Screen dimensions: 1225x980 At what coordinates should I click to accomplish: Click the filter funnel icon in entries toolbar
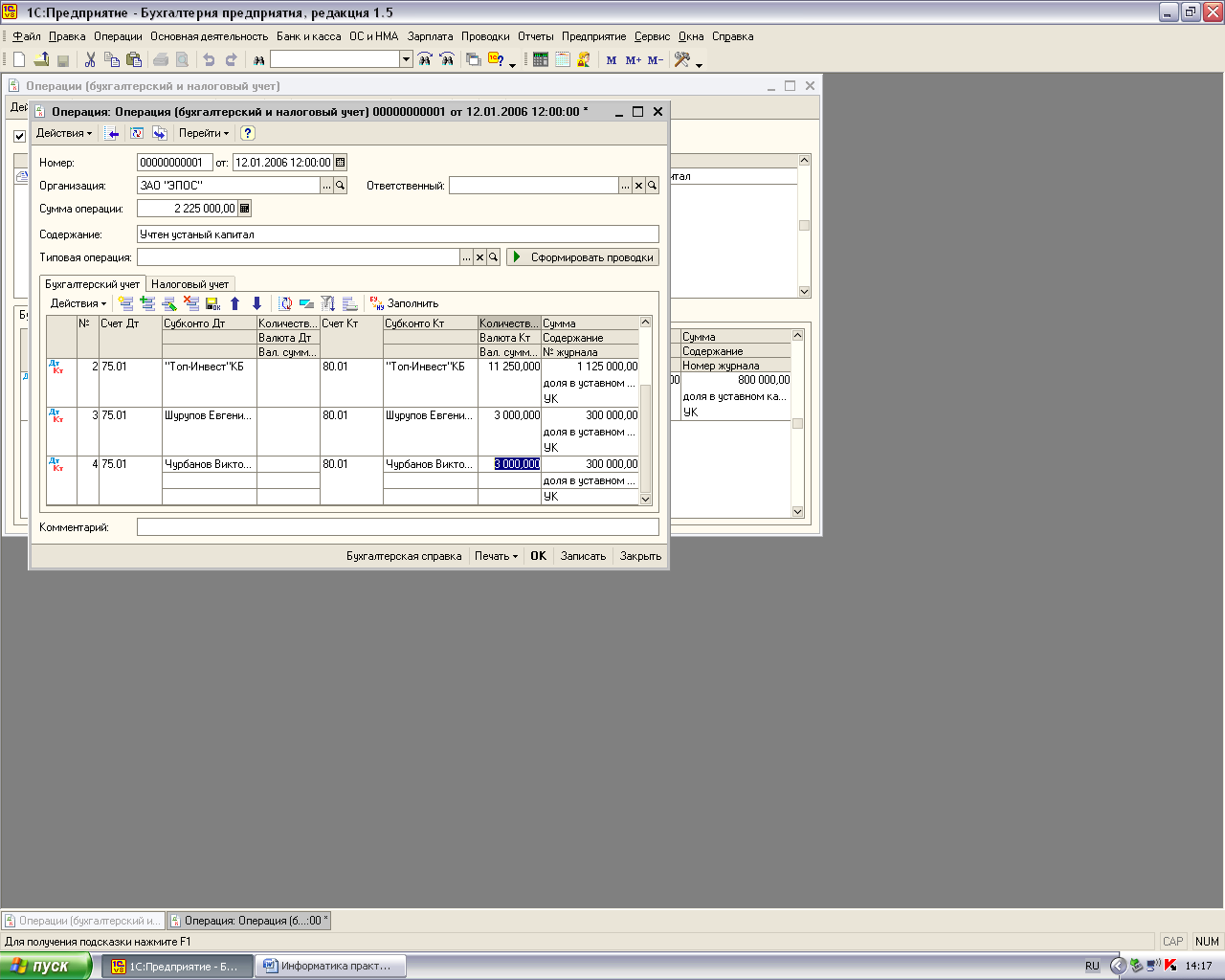(328, 303)
